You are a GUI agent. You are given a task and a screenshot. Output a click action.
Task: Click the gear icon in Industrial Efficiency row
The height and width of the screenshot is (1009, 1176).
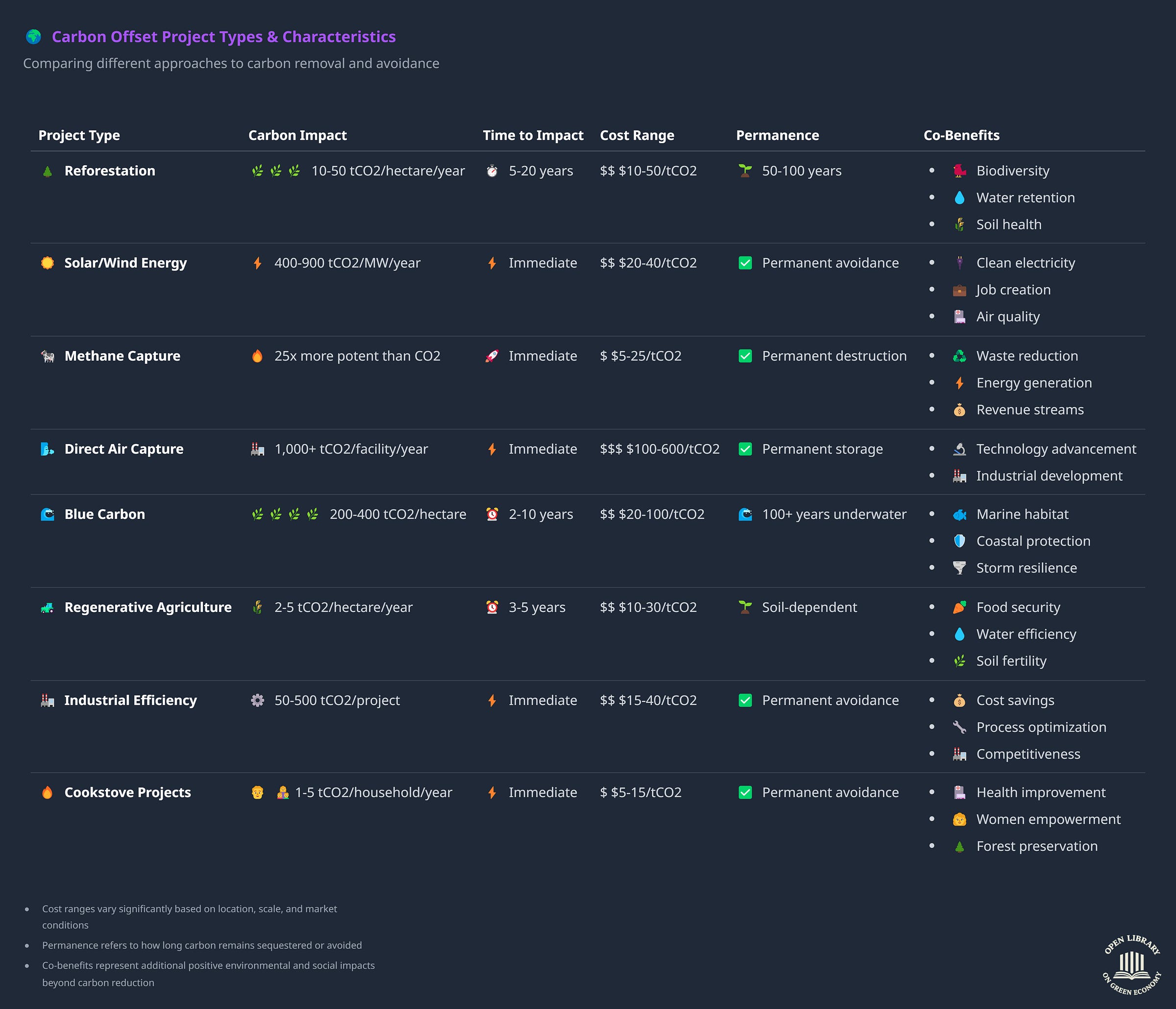258,701
